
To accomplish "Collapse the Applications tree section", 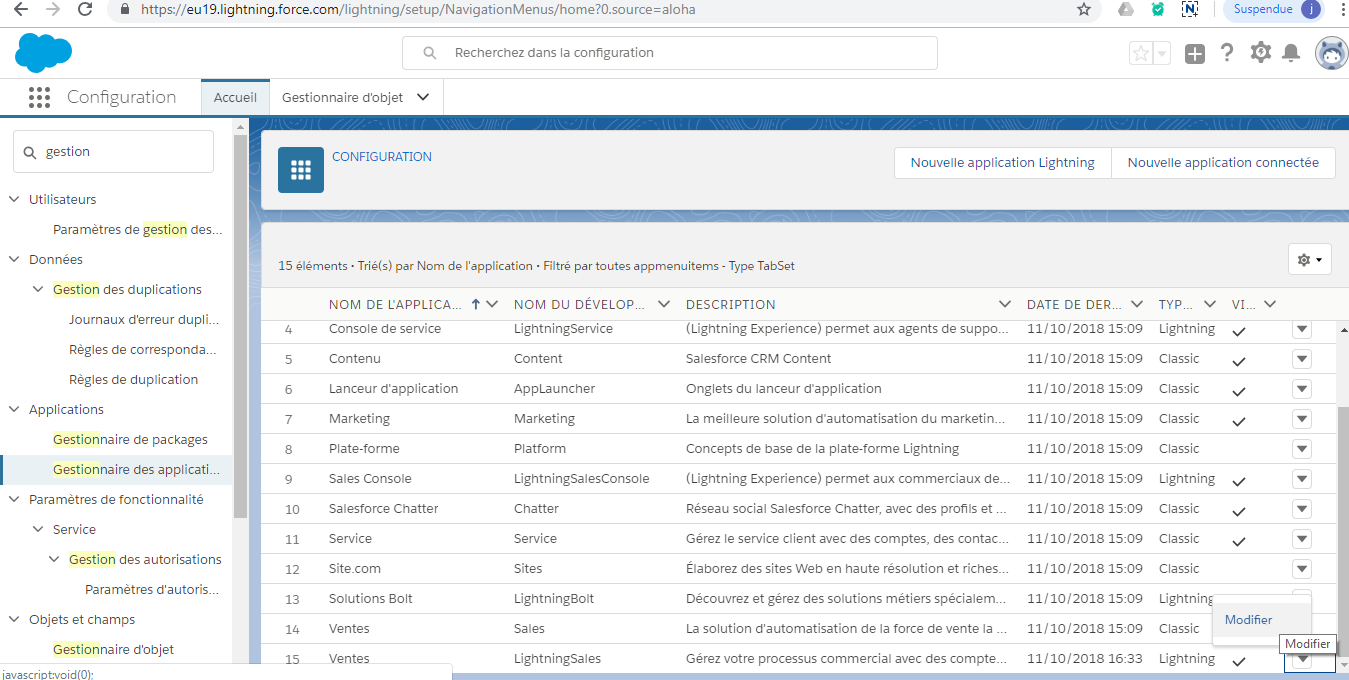I will point(14,410).
